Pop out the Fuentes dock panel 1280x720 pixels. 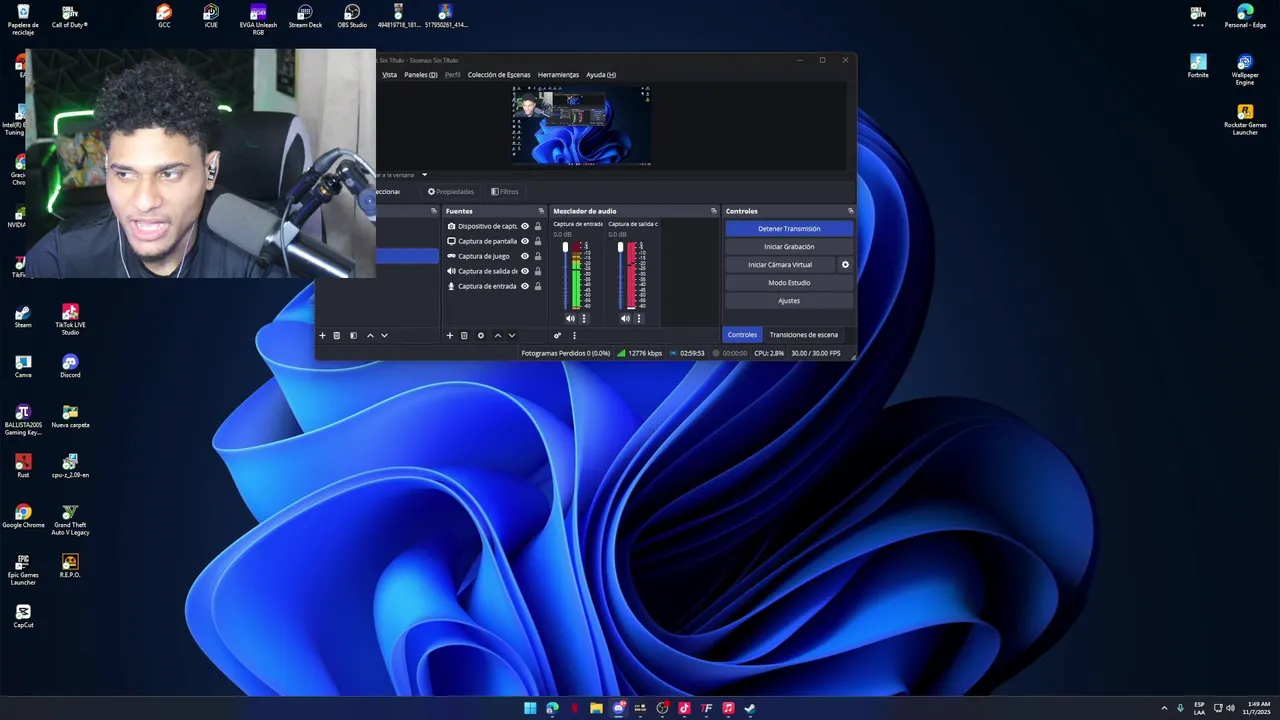click(x=541, y=211)
